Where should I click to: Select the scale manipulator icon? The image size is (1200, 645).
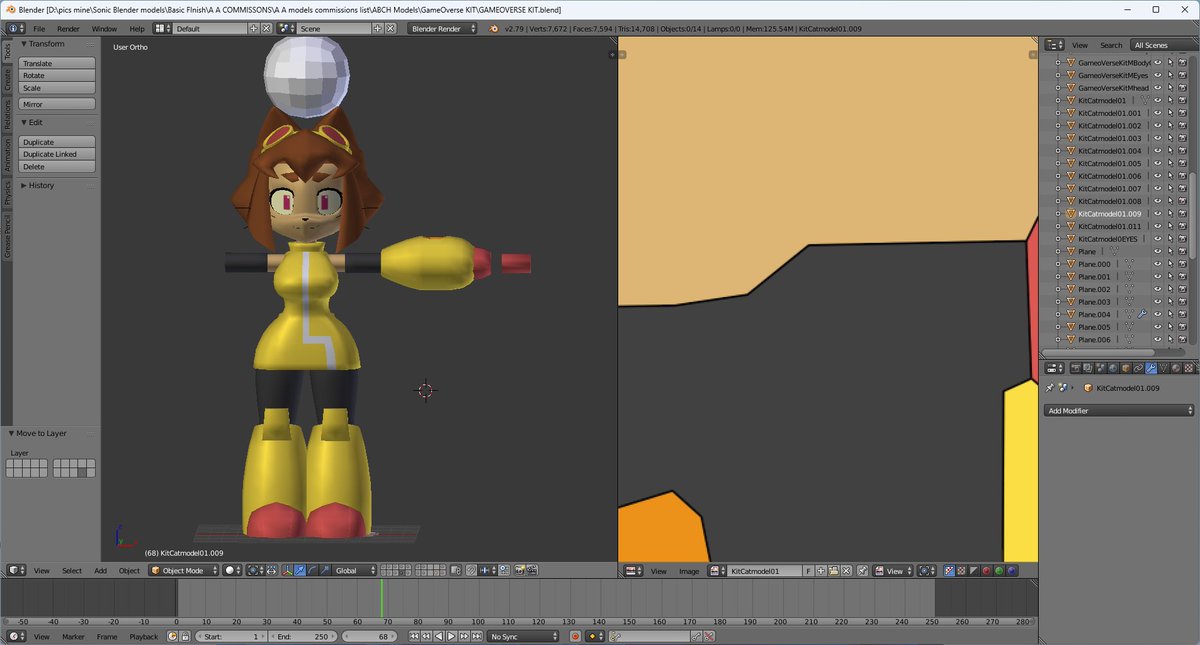(325, 570)
